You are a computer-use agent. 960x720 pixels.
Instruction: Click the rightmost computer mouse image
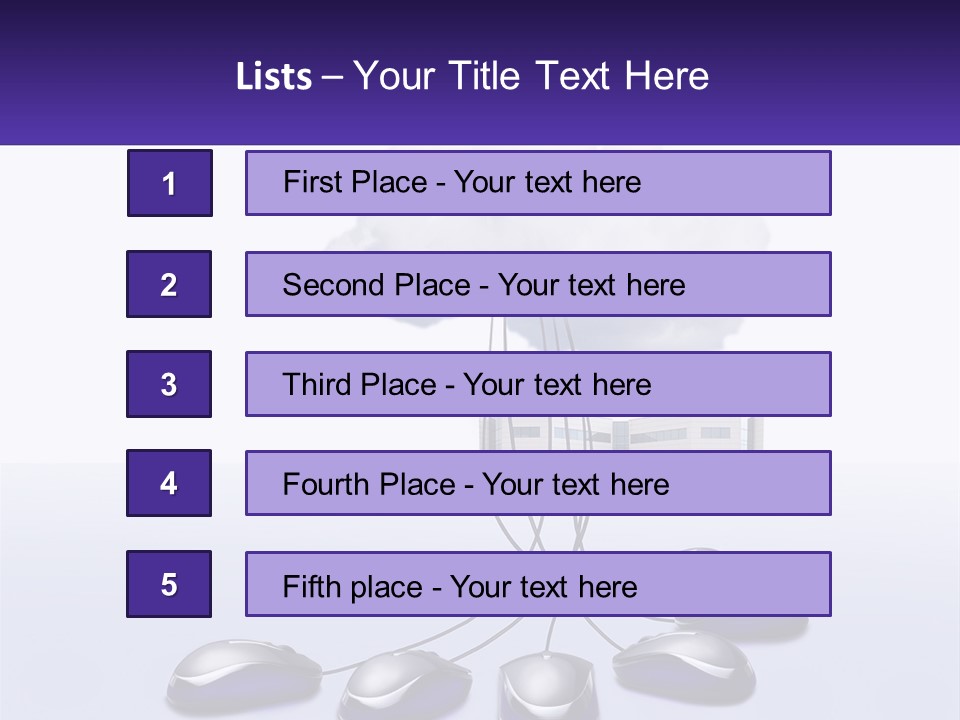pos(684,667)
